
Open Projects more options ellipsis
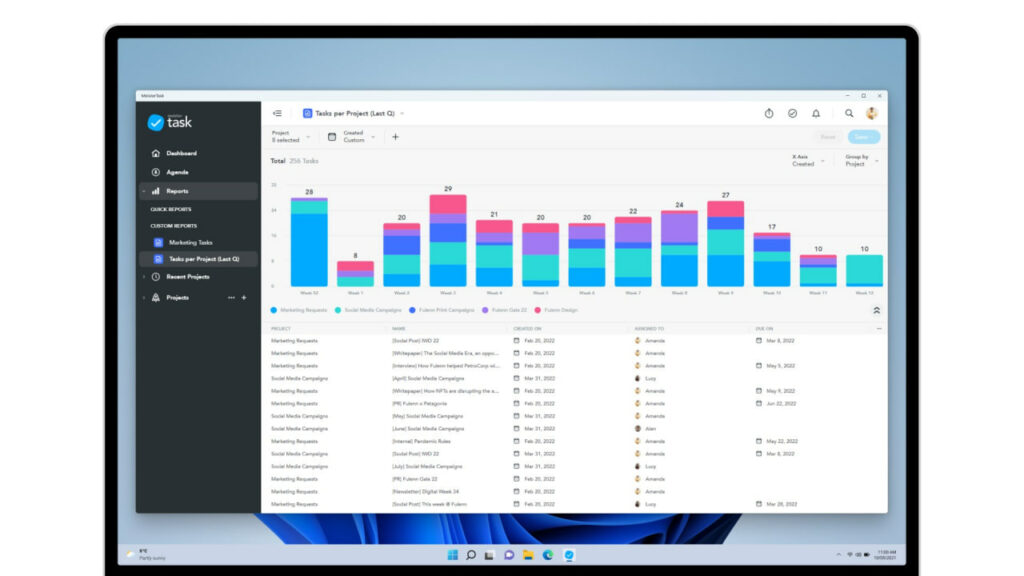click(x=231, y=298)
